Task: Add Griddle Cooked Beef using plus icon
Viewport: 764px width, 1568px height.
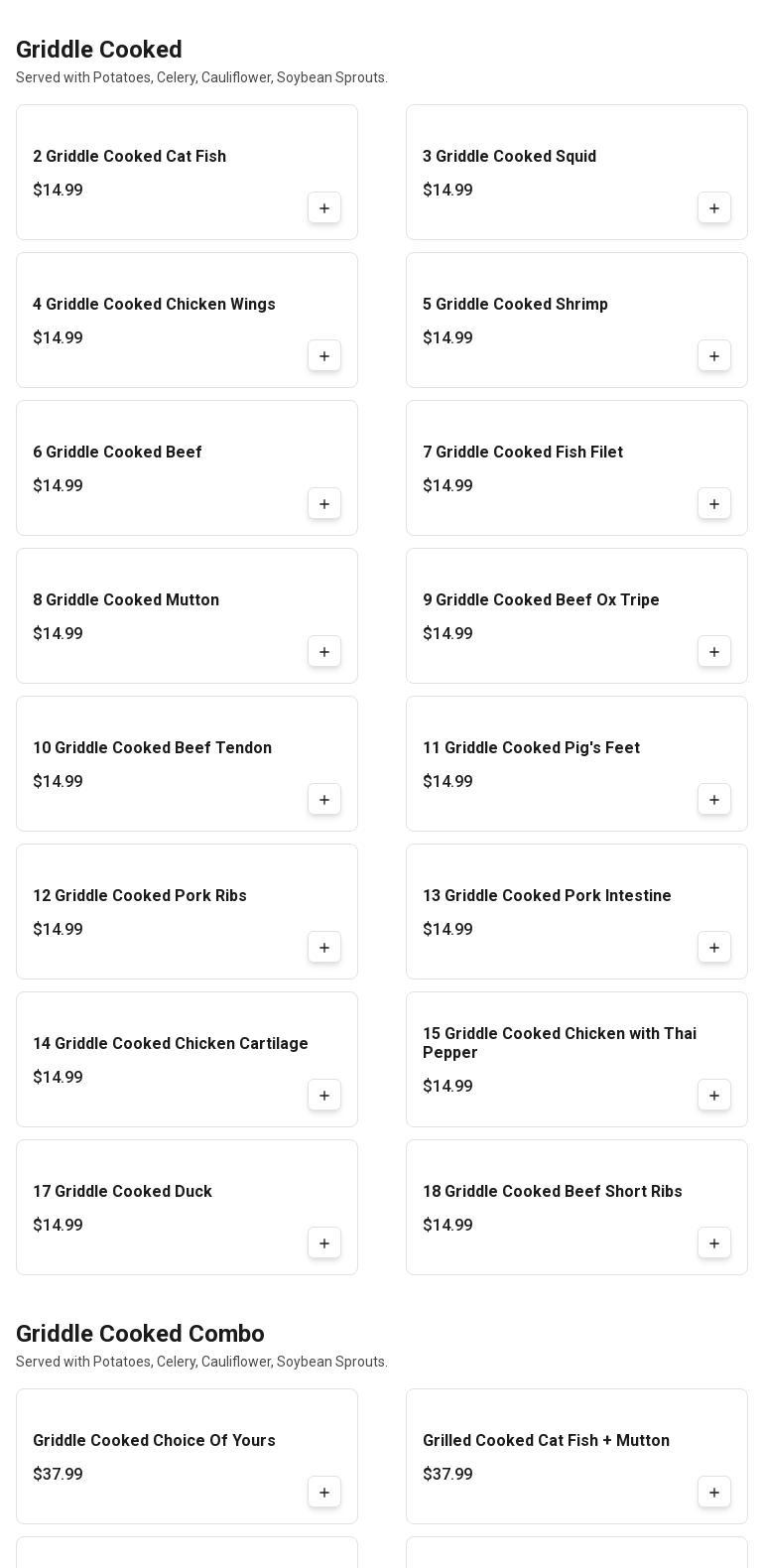Action: (x=324, y=504)
